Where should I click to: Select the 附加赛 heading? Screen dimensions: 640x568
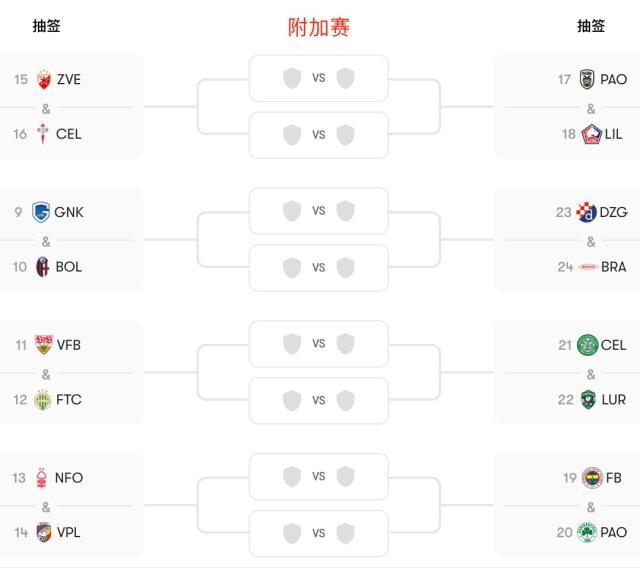tap(319, 27)
